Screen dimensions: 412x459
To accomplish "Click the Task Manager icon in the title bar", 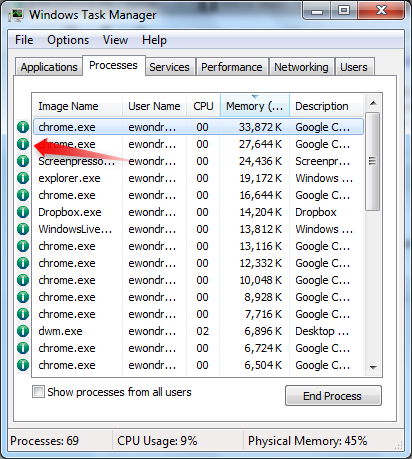I will (16, 15).
